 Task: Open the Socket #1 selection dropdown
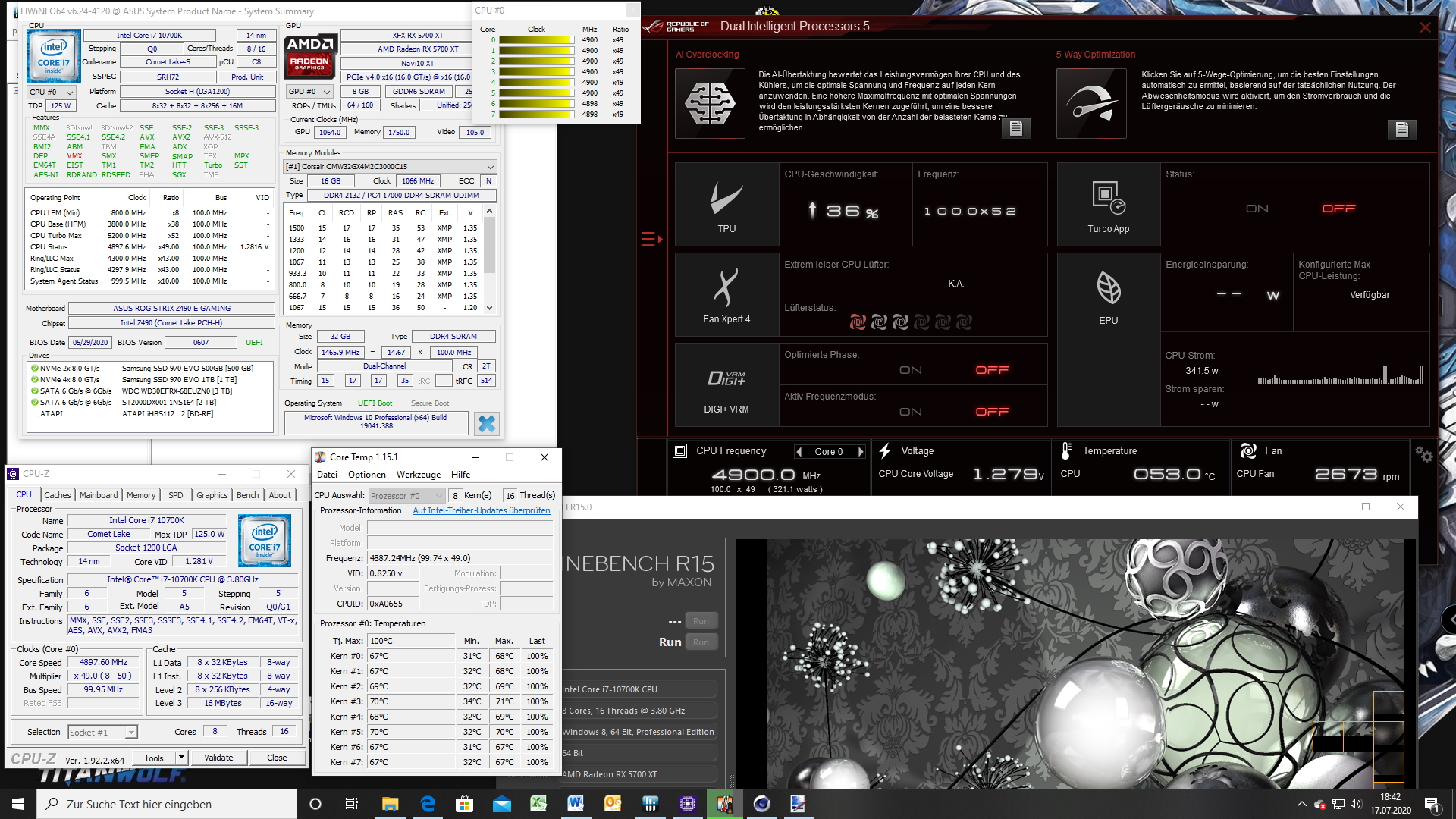[x=131, y=733]
